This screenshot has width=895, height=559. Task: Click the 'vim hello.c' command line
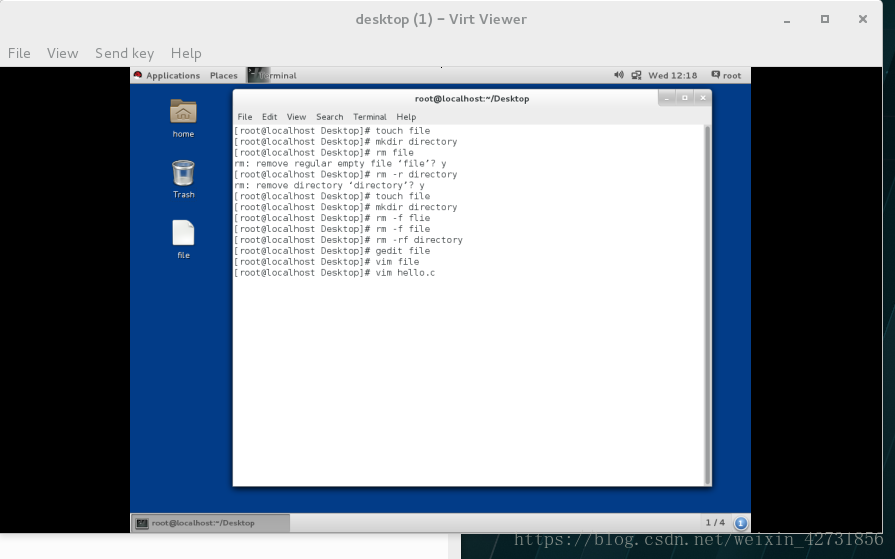pyautogui.click(x=334, y=273)
